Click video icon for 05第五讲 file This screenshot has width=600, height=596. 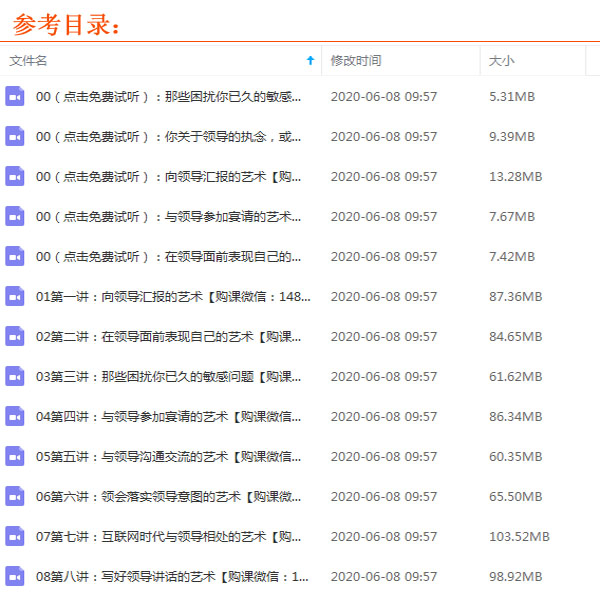click(x=14, y=456)
